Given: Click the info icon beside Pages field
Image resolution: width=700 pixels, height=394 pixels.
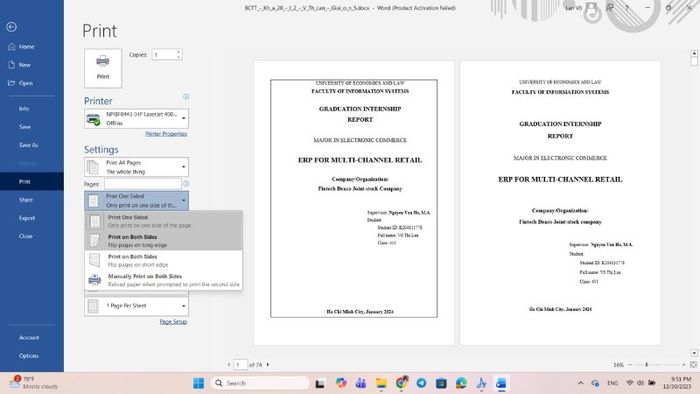Looking at the screenshot, I should (186, 184).
